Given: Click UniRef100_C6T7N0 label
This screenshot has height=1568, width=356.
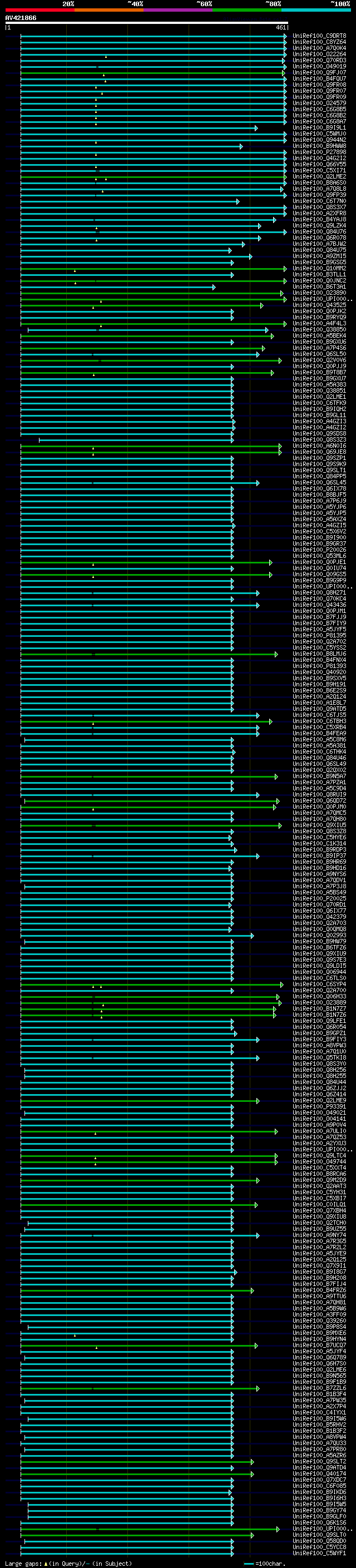Looking at the screenshot, I should pos(319,201).
